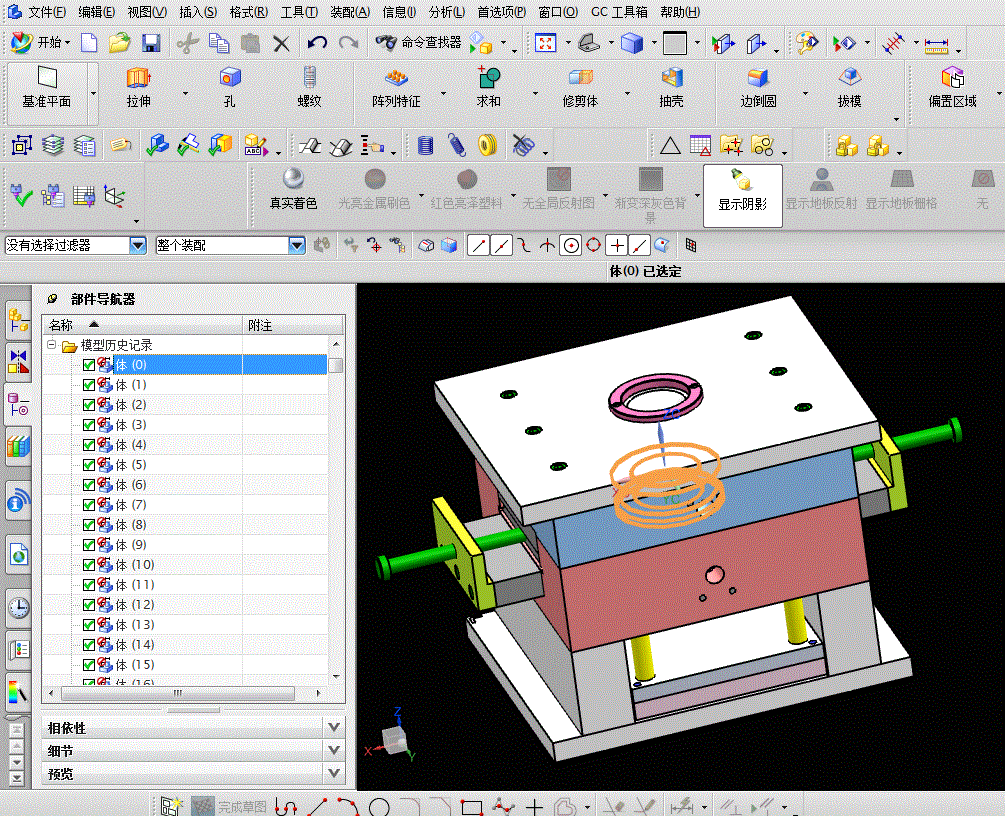Open the color palette sidebar icon
1005x816 pixels.
coord(18,692)
